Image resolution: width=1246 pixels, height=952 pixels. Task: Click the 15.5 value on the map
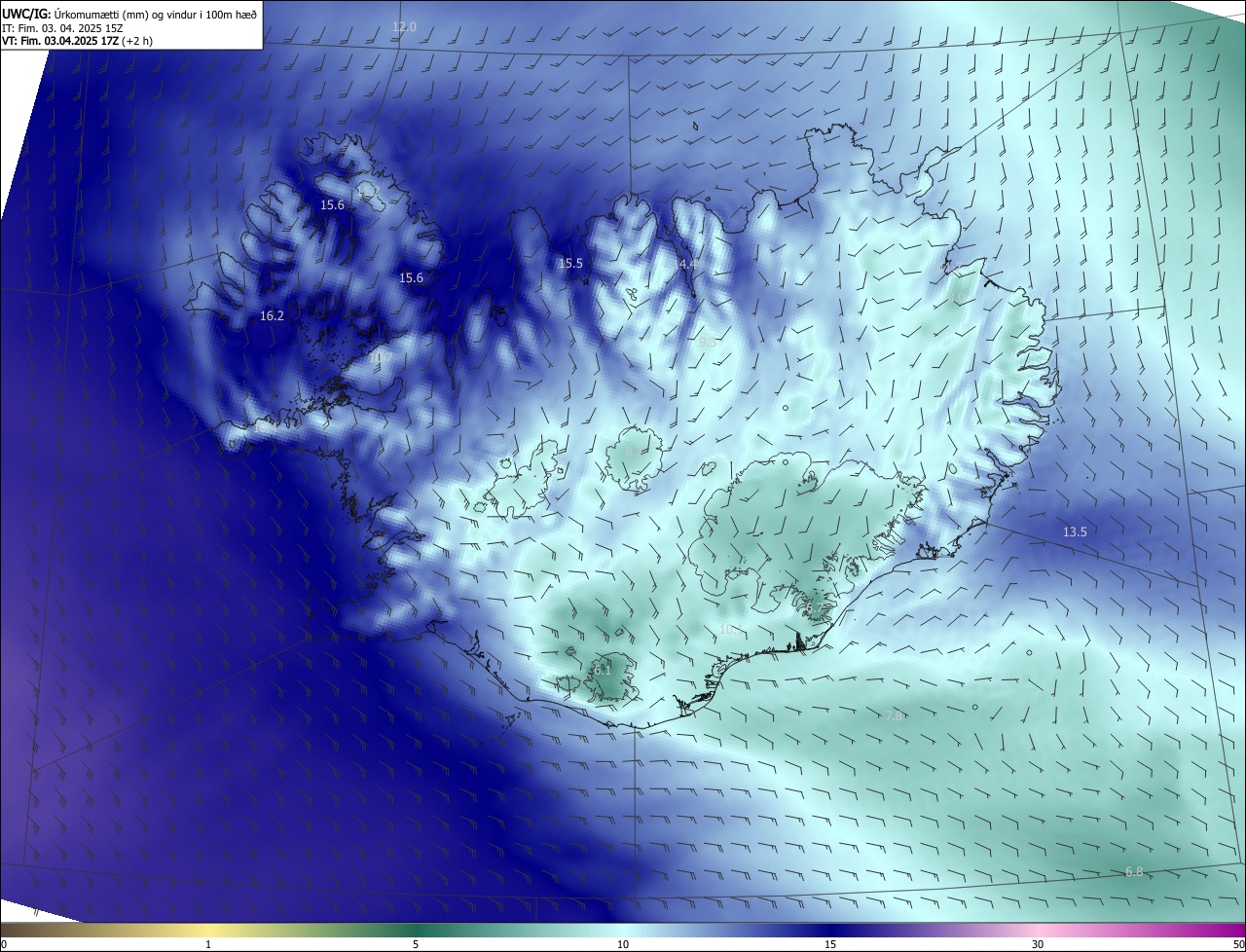coord(570,263)
